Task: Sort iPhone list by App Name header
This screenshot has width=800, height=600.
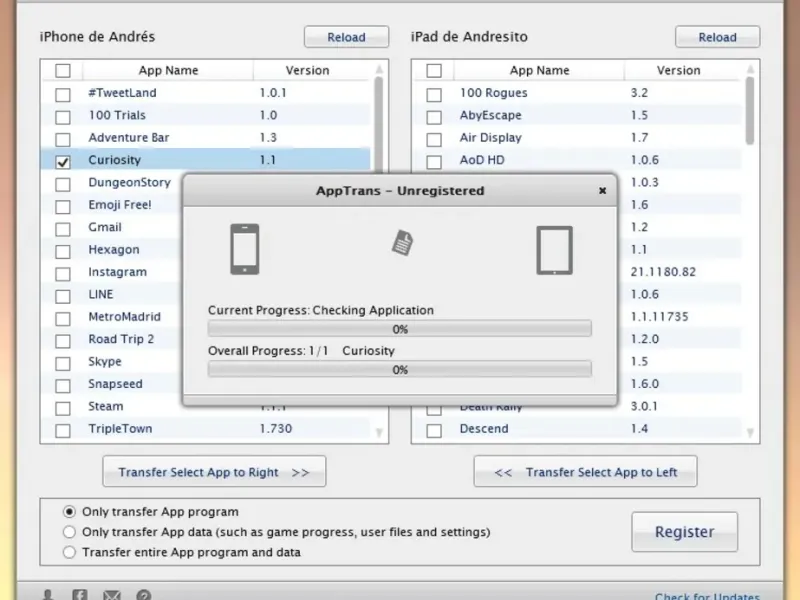Action: coord(168,70)
